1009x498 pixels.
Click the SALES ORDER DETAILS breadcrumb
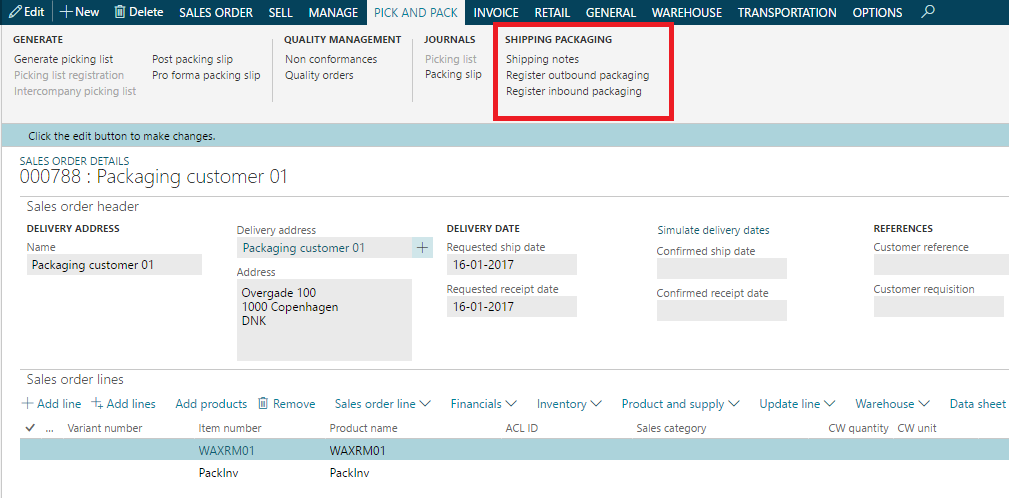pos(75,161)
